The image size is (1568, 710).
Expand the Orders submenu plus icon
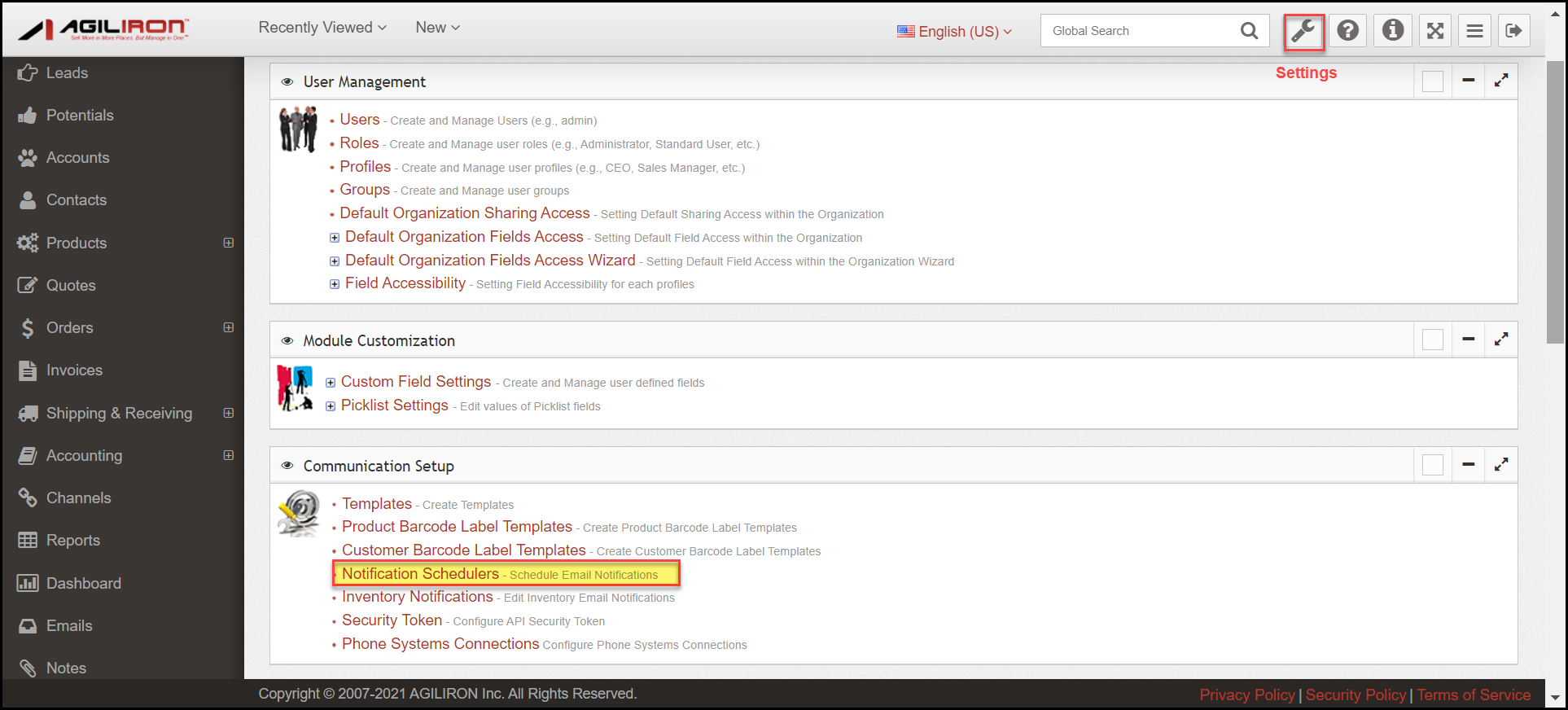tap(229, 327)
